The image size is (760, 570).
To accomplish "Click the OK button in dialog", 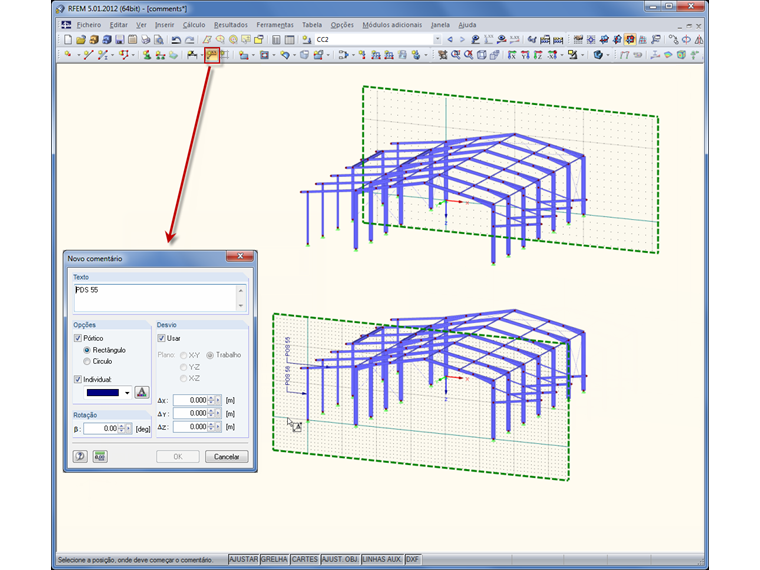I will 178,457.
